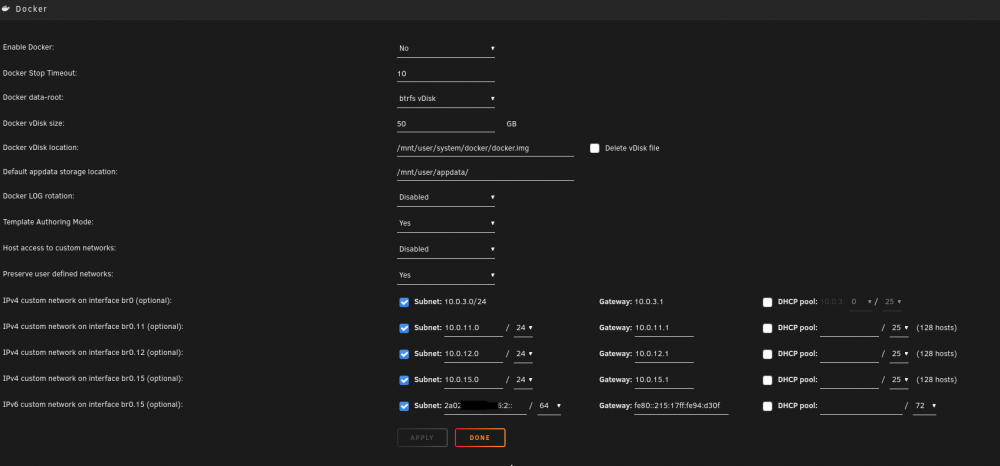Open br0 DHCP pool last octet dropdown
1000x466 pixels.
point(860,302)
